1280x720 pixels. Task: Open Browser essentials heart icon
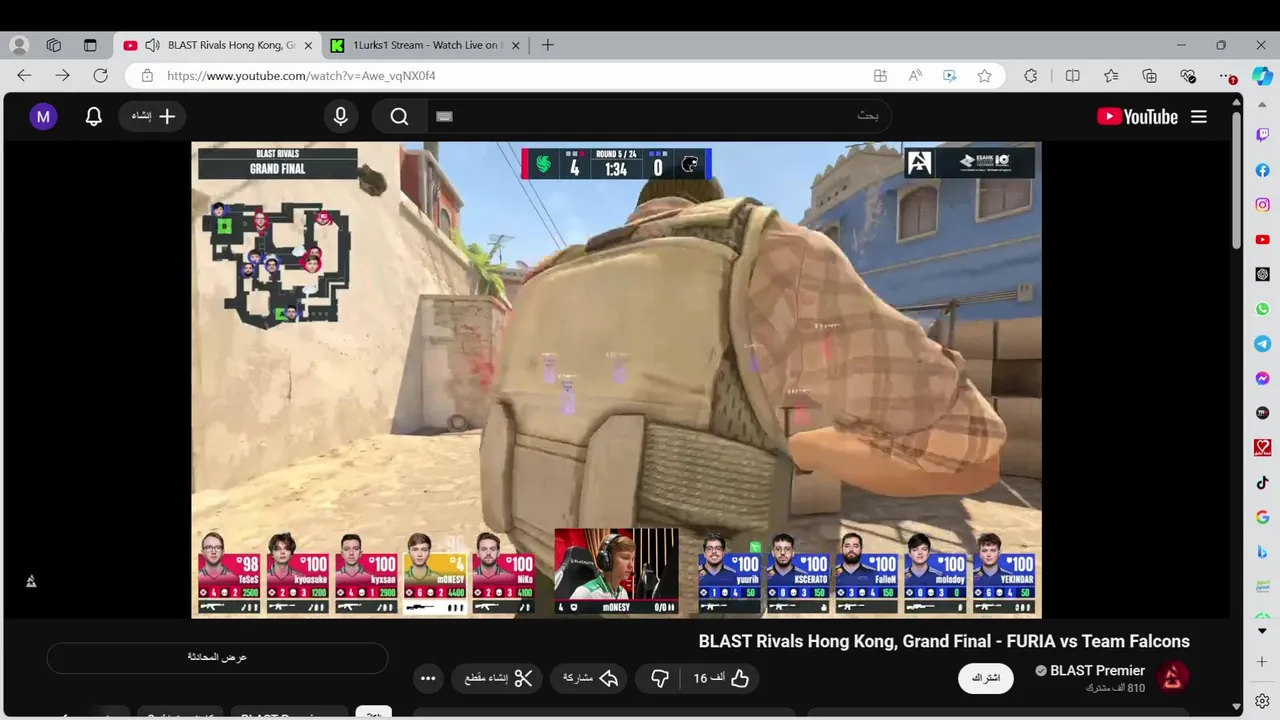(x=1188, y=76)
